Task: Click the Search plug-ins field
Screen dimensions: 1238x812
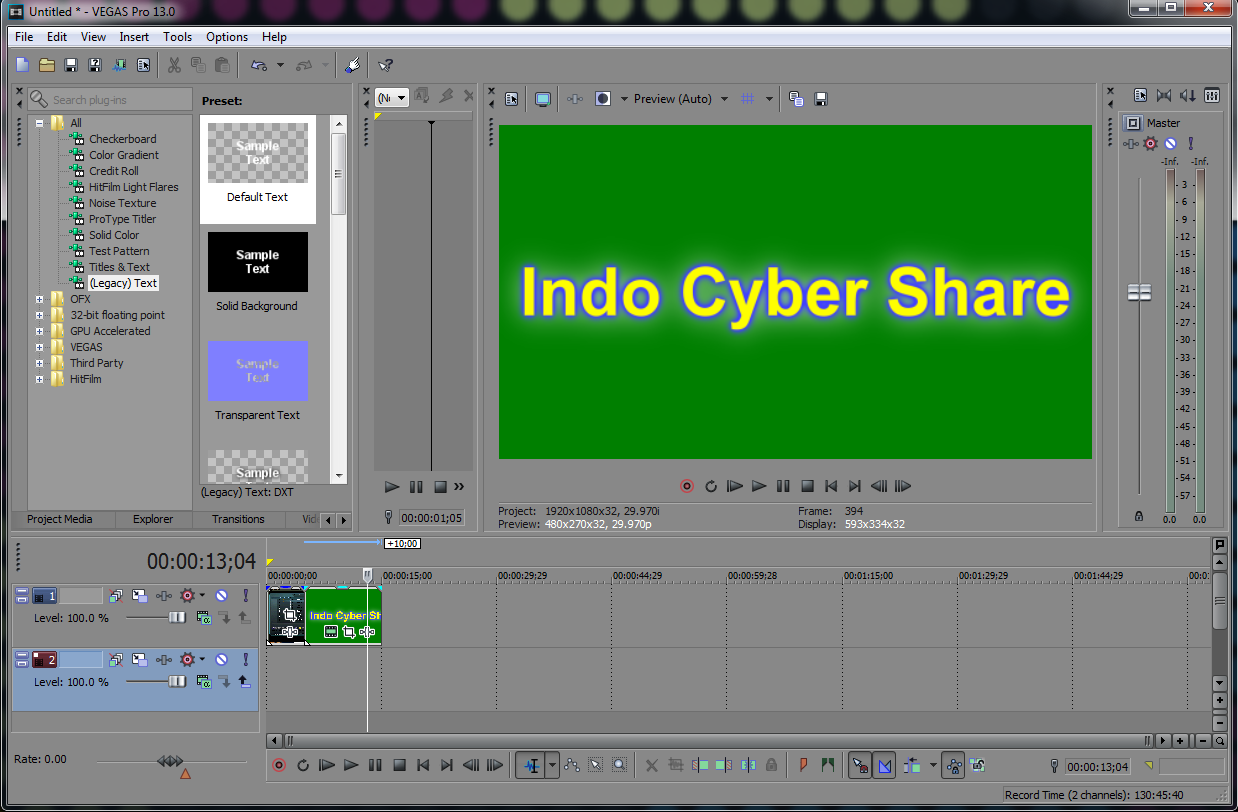Action: click(x=109, y=99)
